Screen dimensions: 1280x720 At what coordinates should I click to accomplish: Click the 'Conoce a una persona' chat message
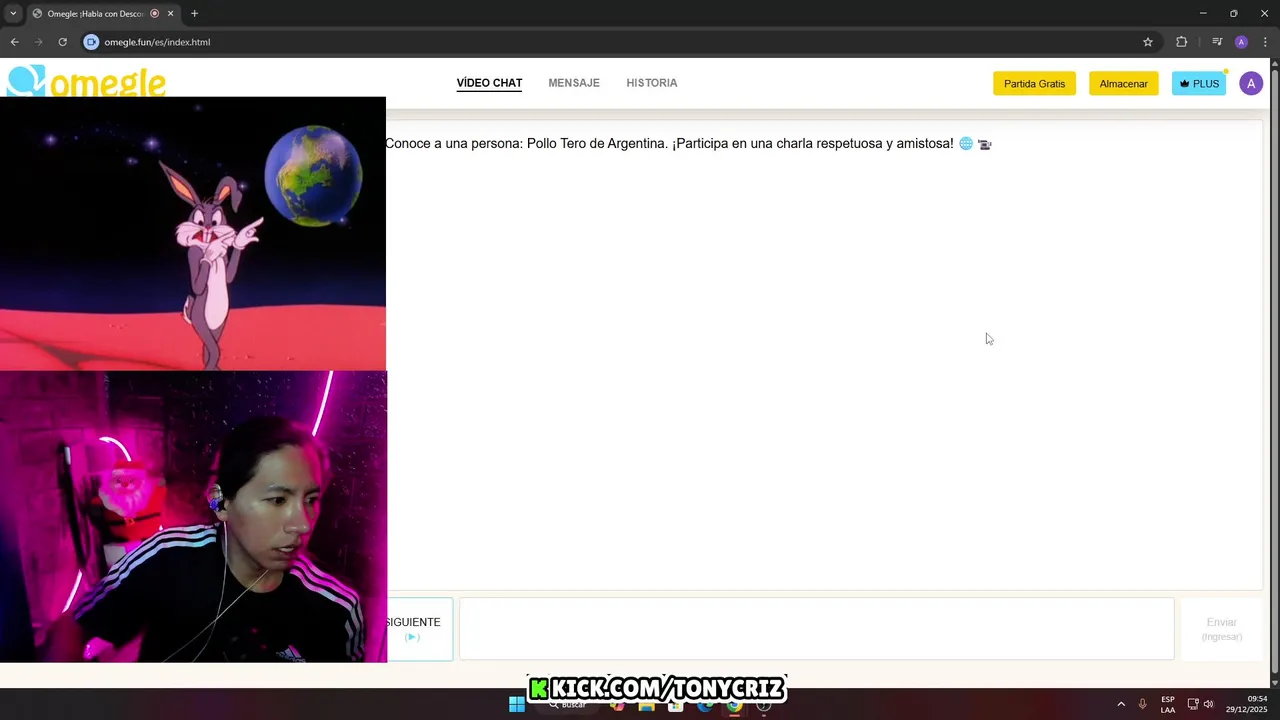[688, 144]
